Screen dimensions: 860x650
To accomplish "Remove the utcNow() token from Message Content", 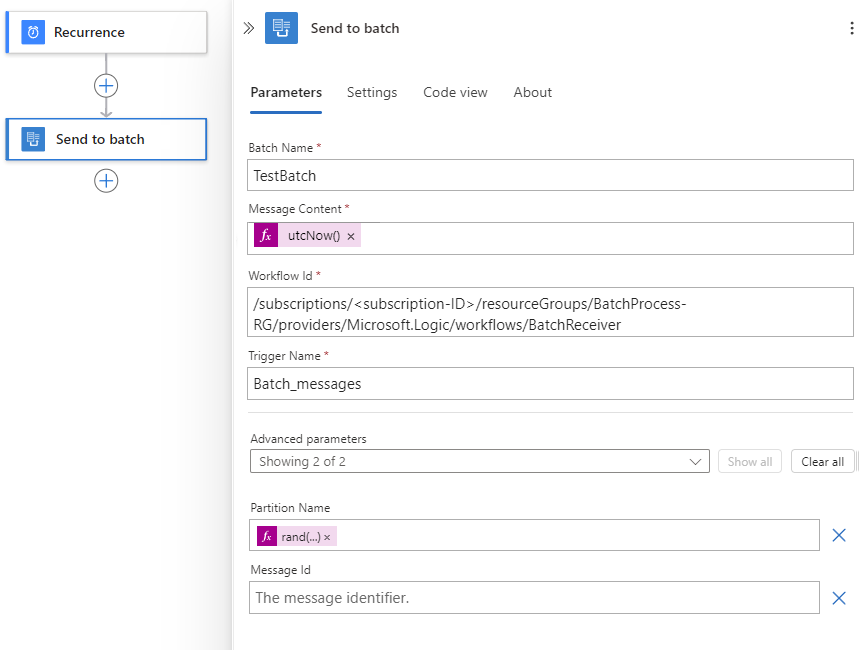I will [x=349, y=235].
